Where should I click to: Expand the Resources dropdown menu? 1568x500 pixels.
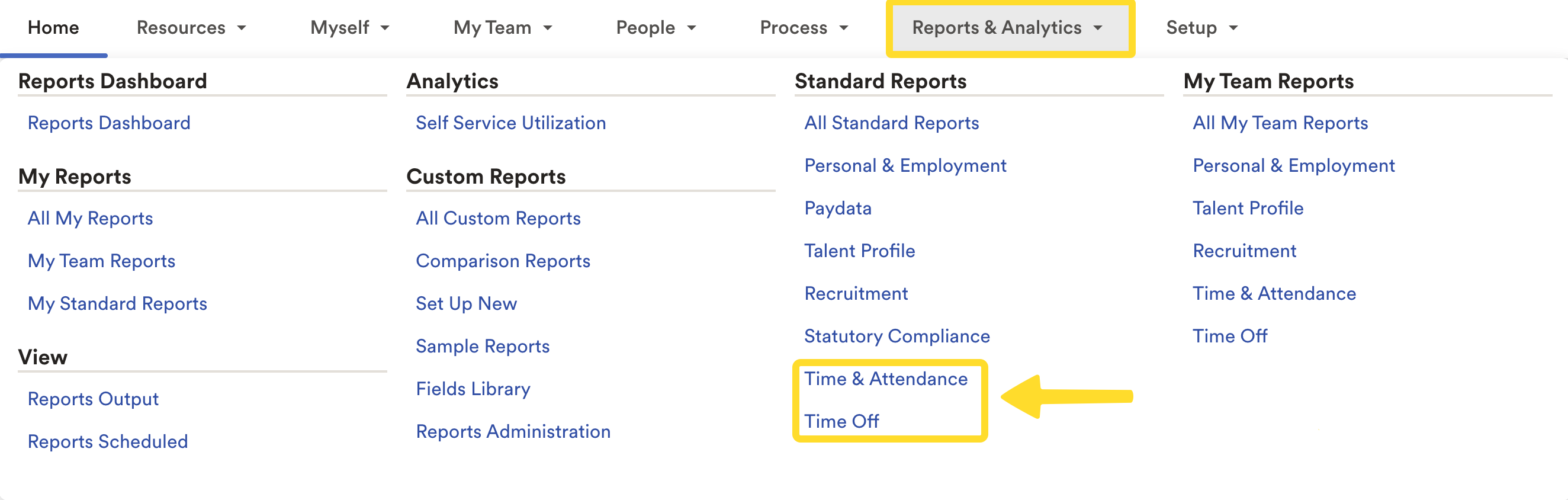pyautogui.click(x=191, y=28)
